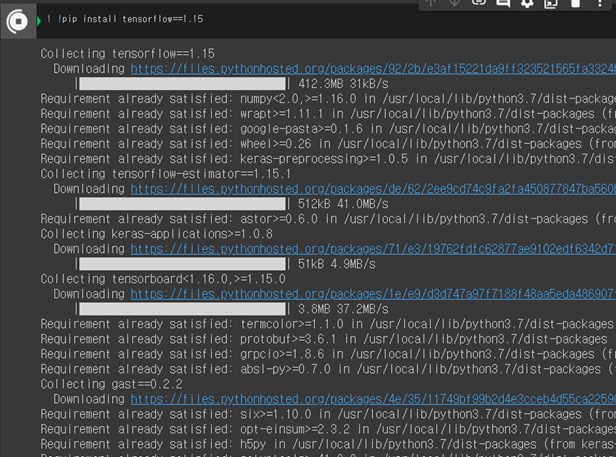Click the wrapt>=1.11.1 requirement line
This screenshot has width=616, height=457.
pos(328,114)
